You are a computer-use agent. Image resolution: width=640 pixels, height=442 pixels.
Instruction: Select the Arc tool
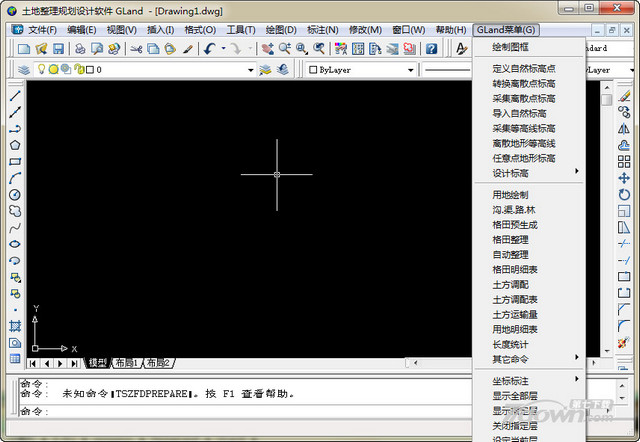tap(15, 178)
